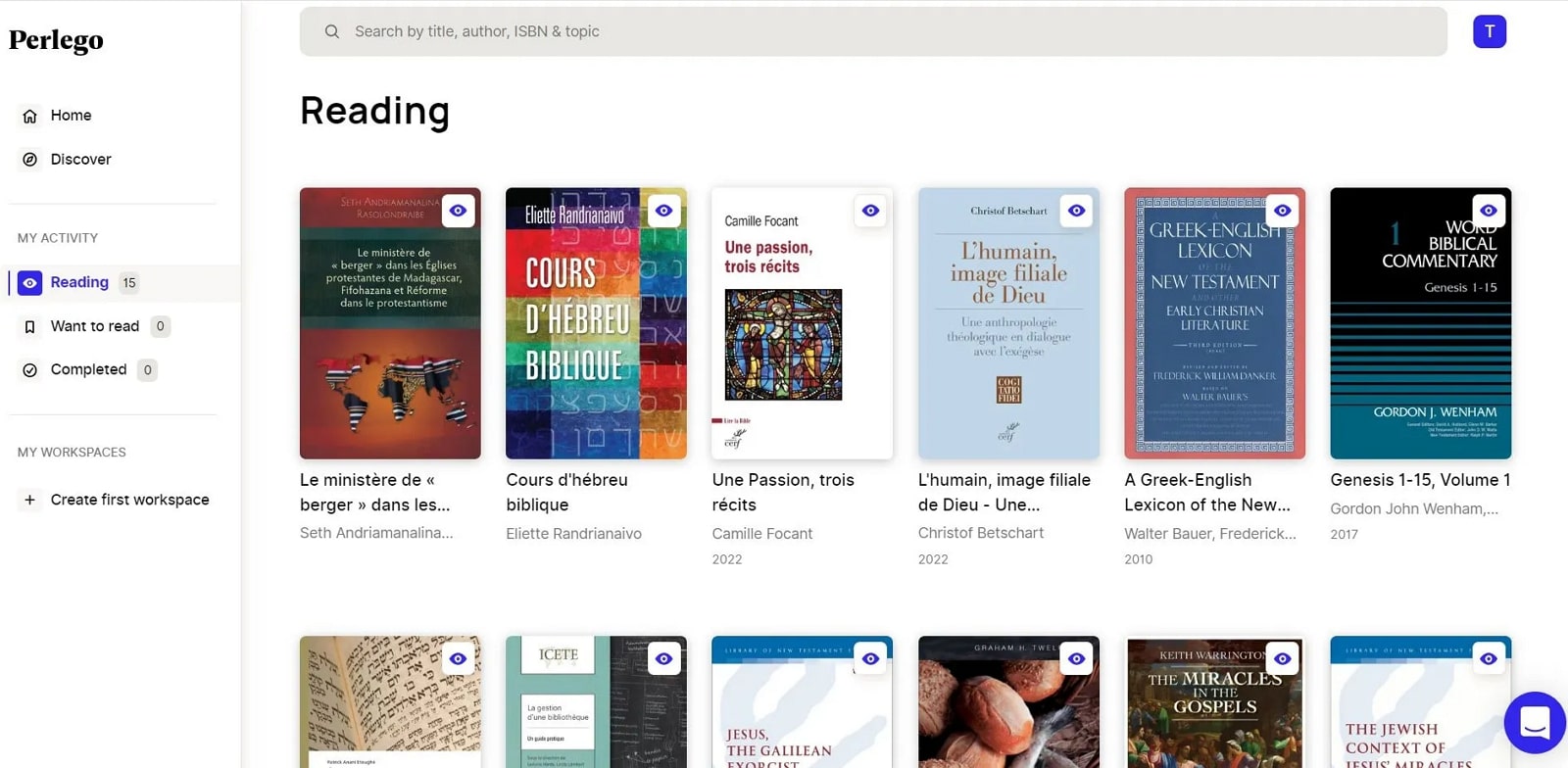Open Une Passion, trois récits title link
1568x768 pixels.
[783, 493]
